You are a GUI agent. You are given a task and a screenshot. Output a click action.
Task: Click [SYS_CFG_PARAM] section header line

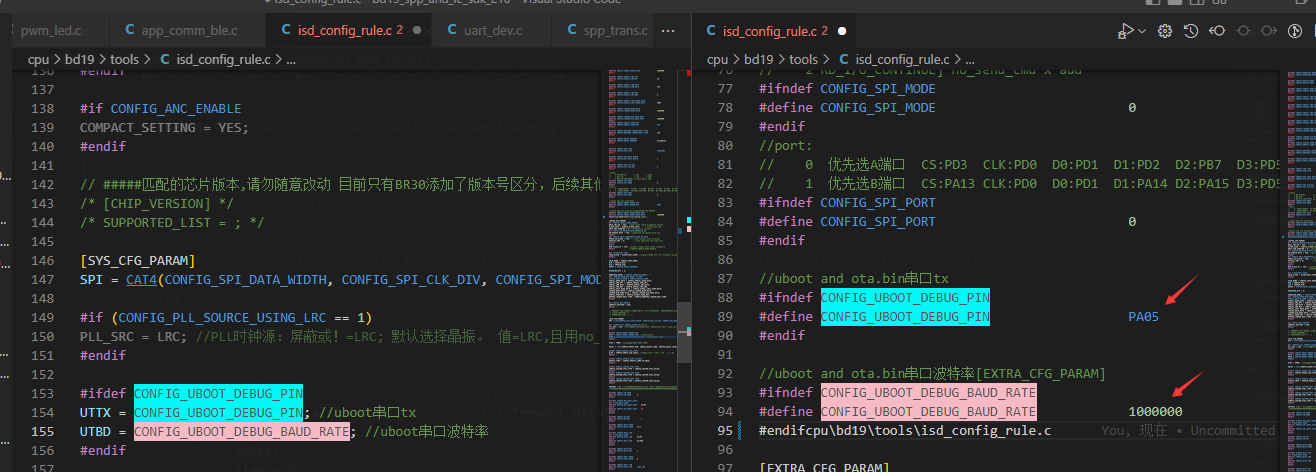137,260
